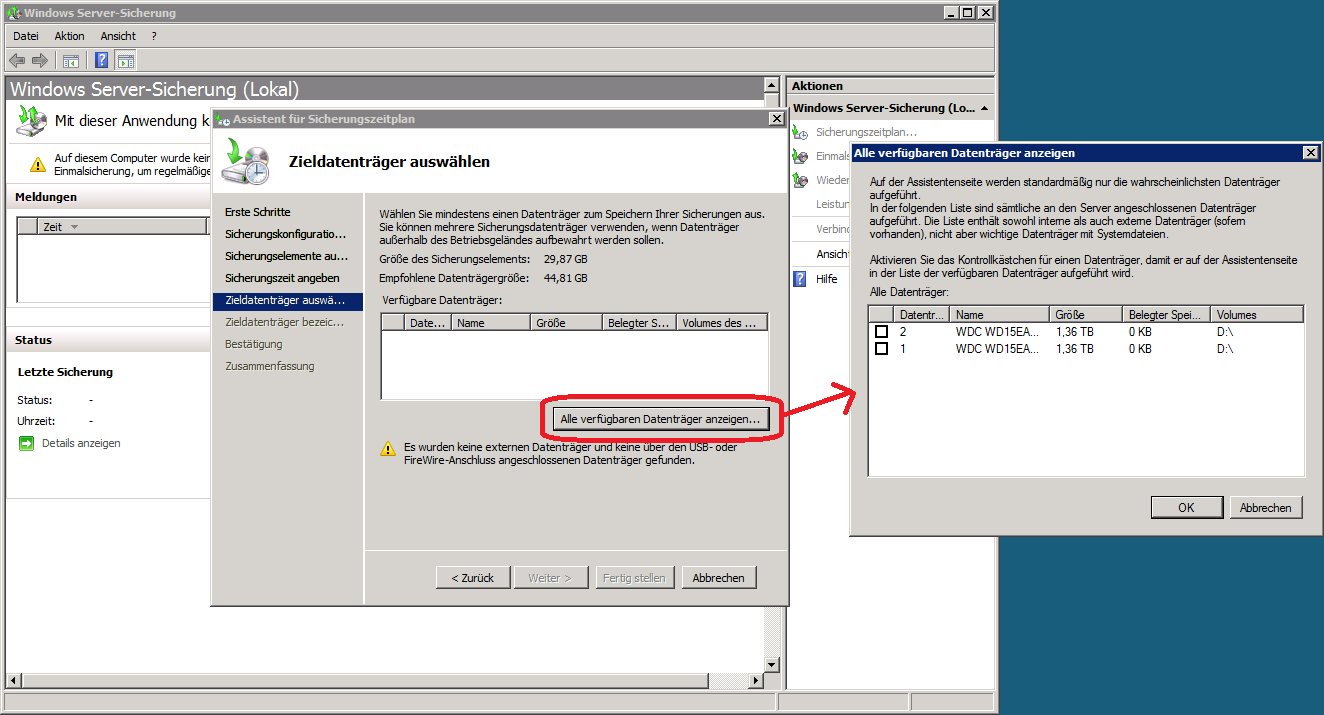The height and width of the screenshot is (715, 1324).
Task: Select 'Erste Schritte' wizard step
Action: click(258, 212)
